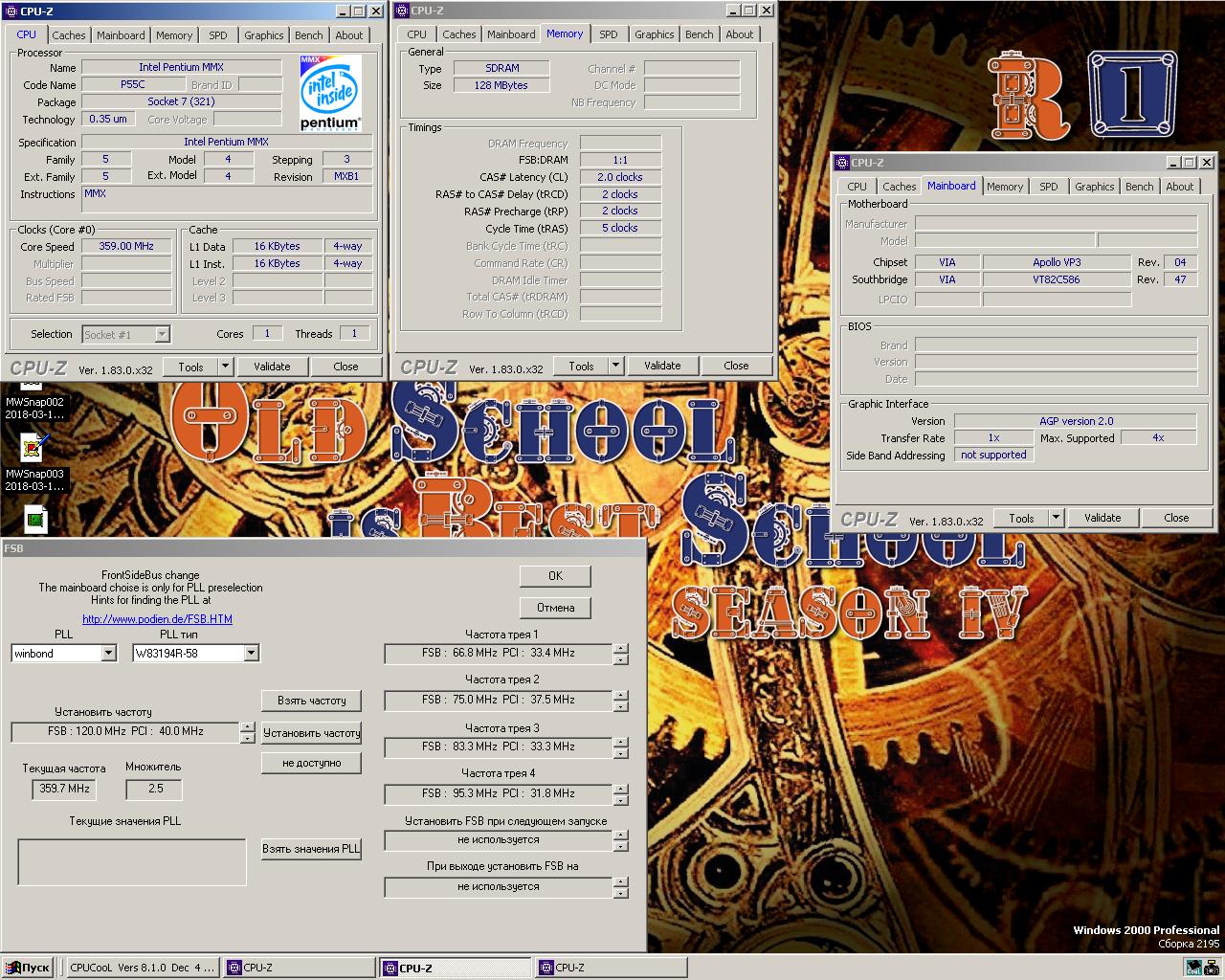Click the camera snapshot tray icon

coord(1213,968)
